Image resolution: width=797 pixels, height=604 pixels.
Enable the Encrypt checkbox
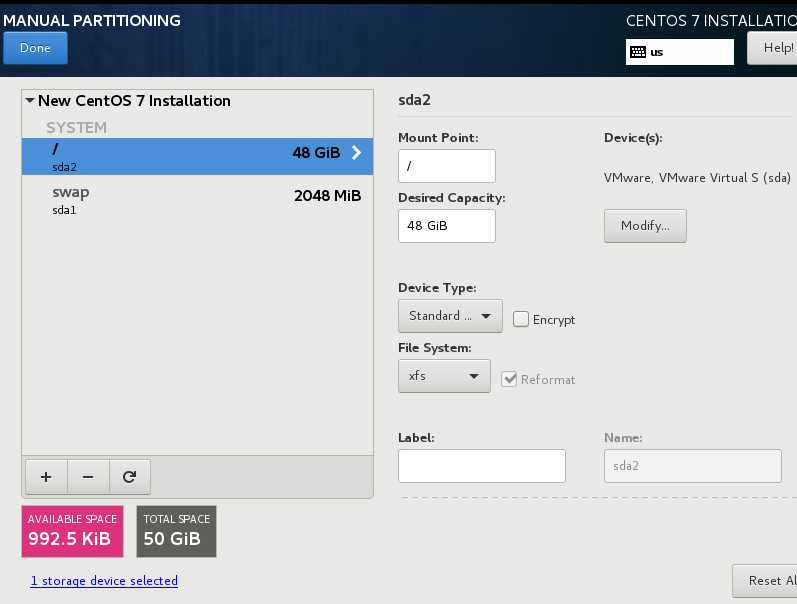click(x=520, y=319)
